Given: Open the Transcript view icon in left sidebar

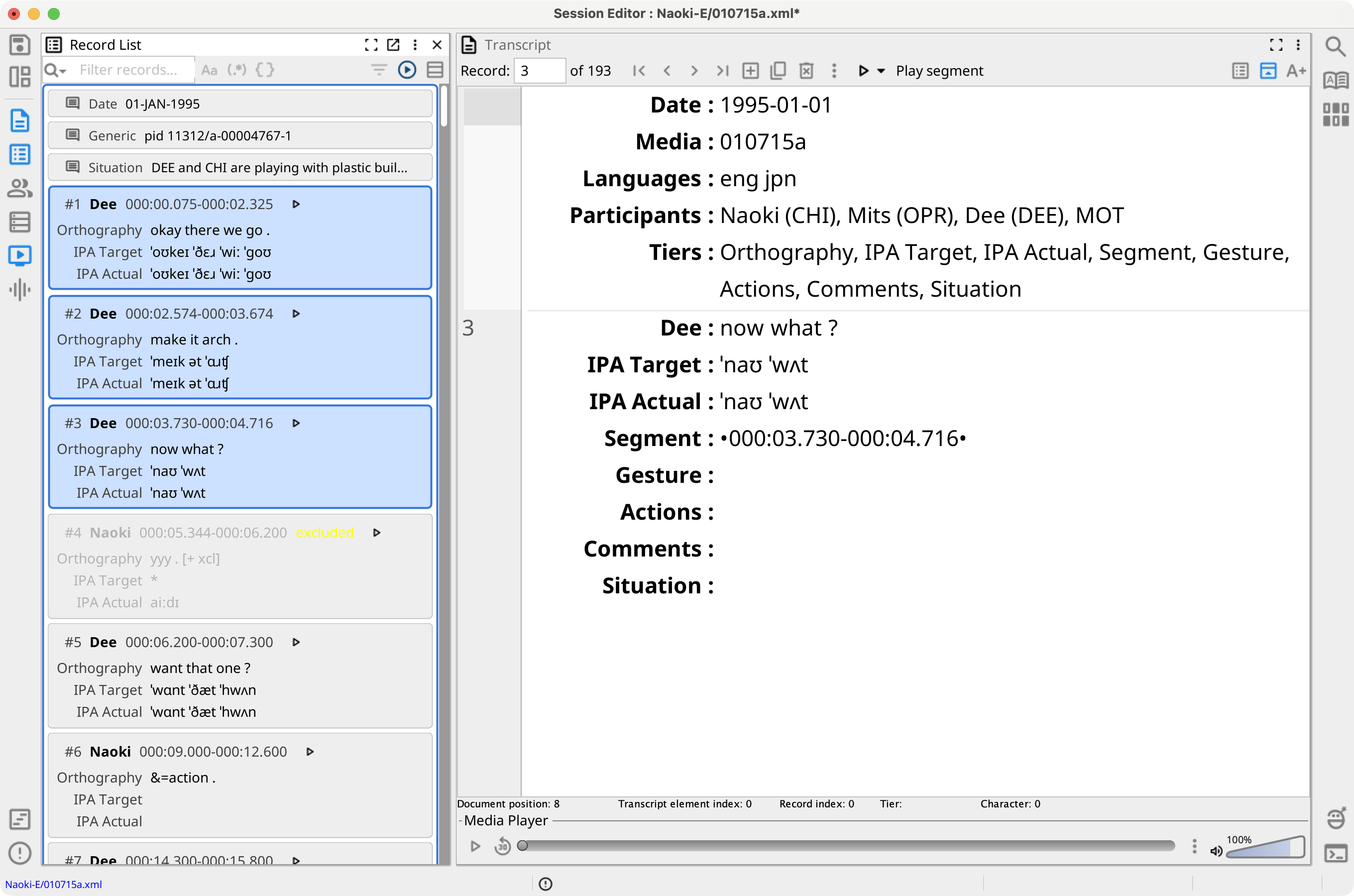Looking at the screenshot, I should 19,120.
